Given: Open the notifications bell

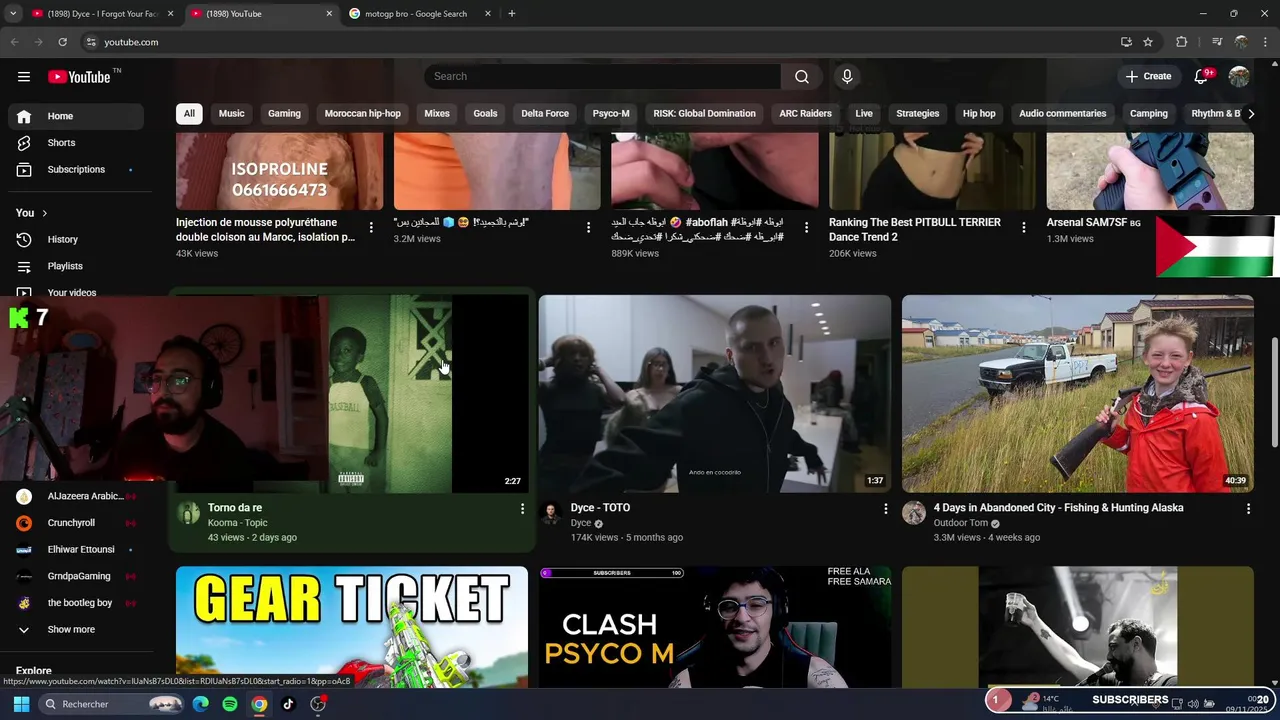Looking at the screenshot, I should 1203,77.
